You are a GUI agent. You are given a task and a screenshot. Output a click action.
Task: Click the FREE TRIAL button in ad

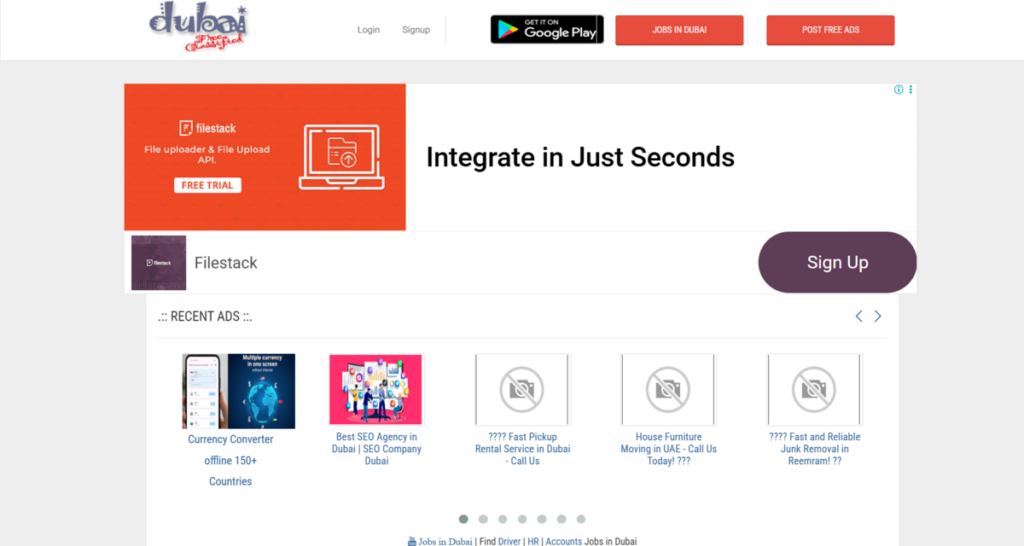point(208,185)
